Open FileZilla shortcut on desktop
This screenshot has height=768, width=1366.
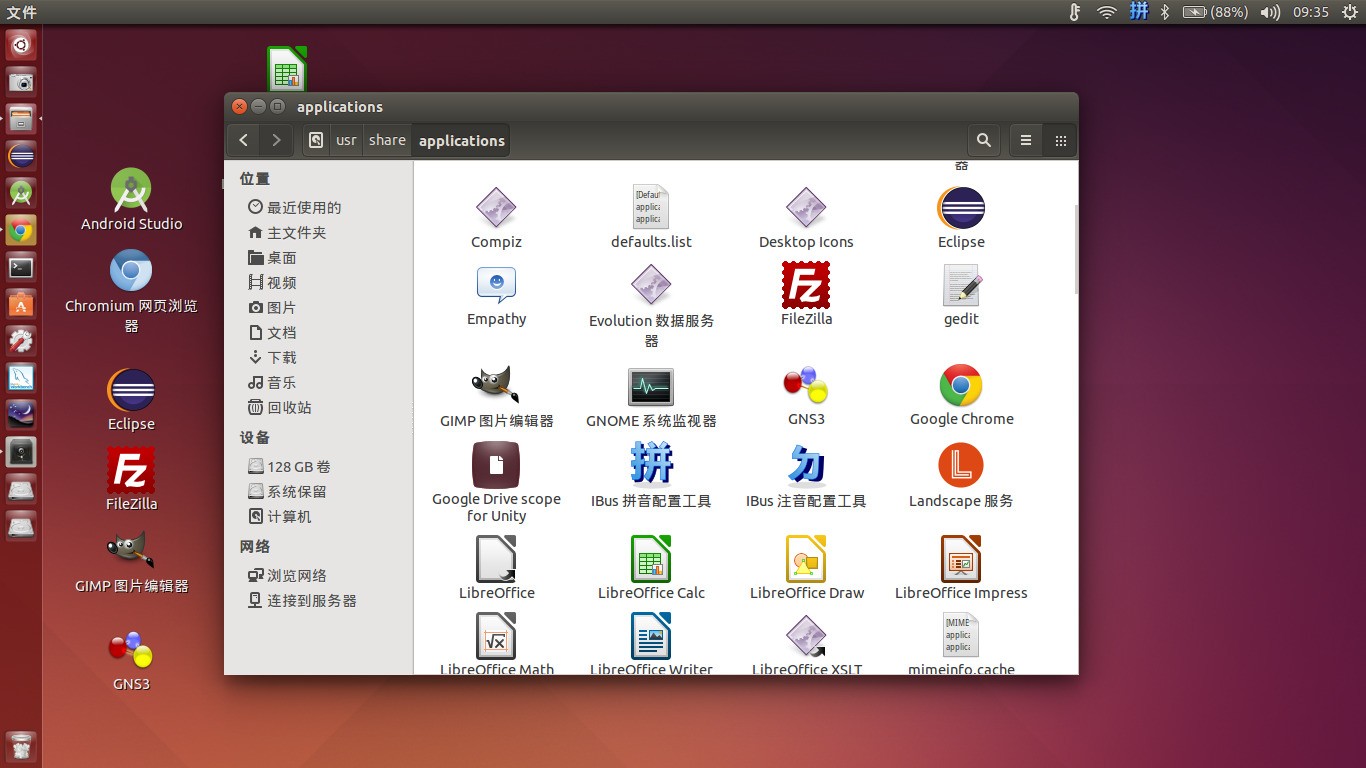click(x=131, y=479)
